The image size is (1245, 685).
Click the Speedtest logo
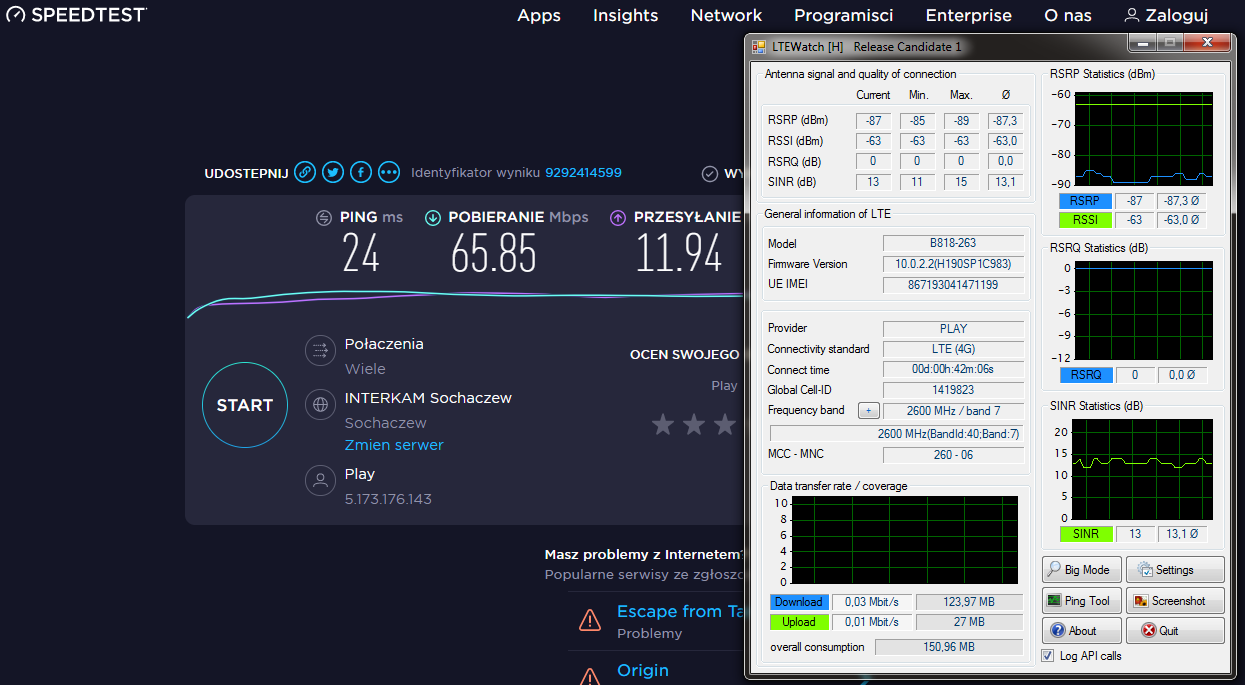click(x=76, y=15)
